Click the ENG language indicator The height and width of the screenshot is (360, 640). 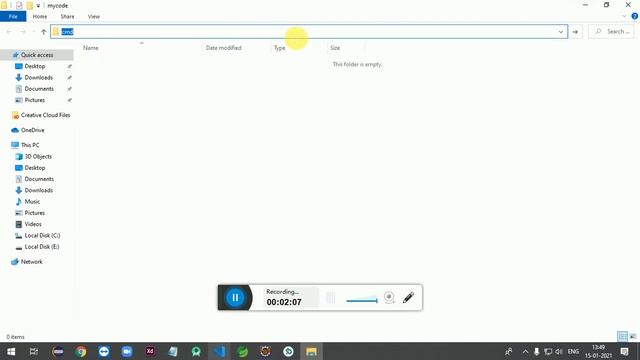(573, 351)
